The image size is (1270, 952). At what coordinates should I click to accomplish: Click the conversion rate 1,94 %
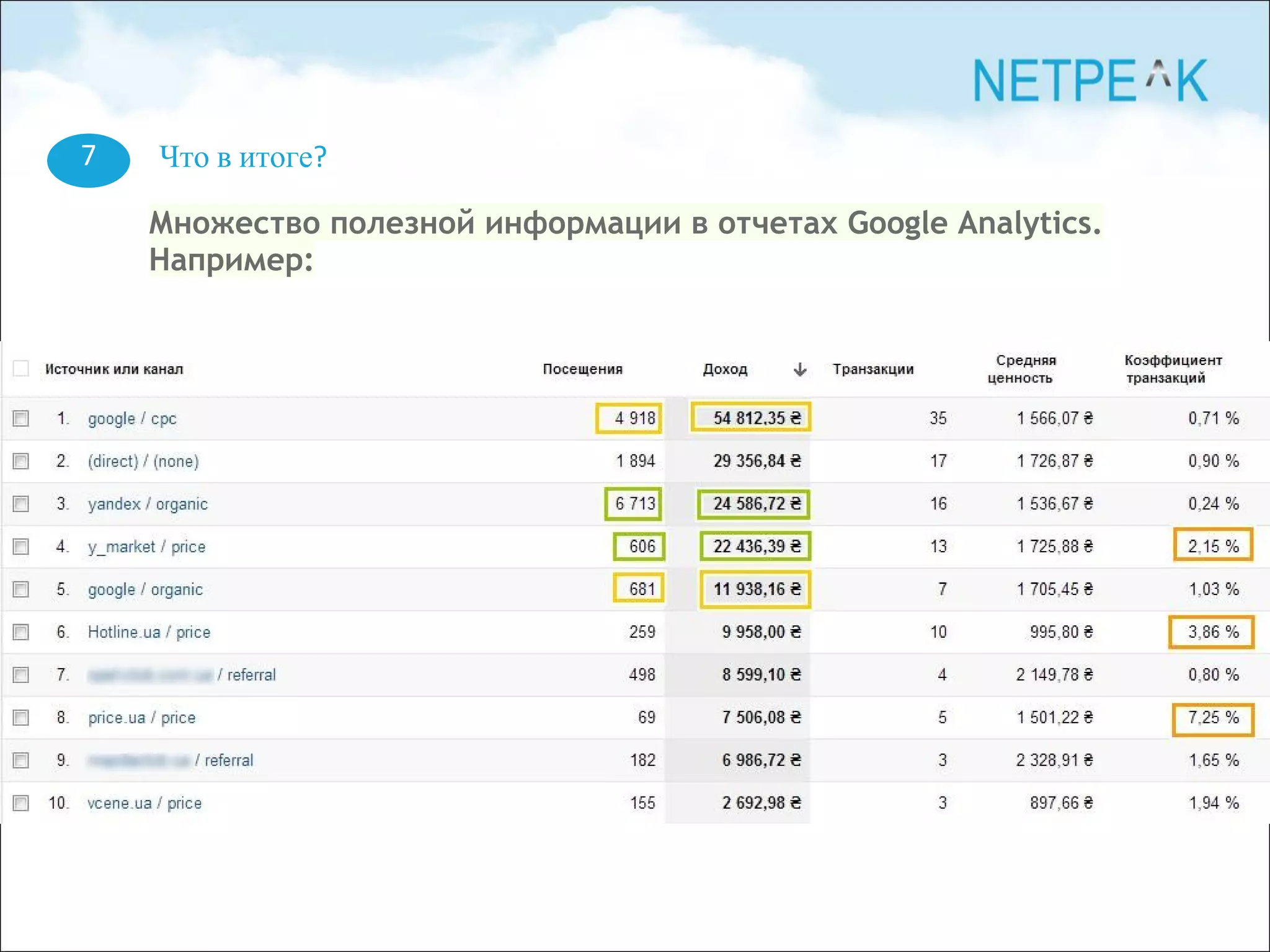(1214, 803)
